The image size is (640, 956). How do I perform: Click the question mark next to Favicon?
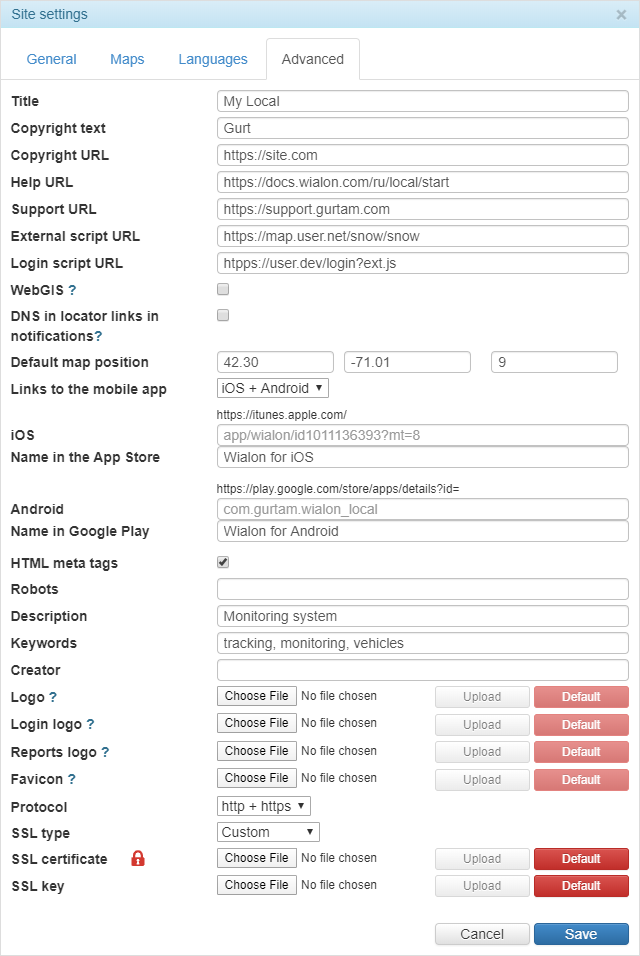click(x=72, y=779)
